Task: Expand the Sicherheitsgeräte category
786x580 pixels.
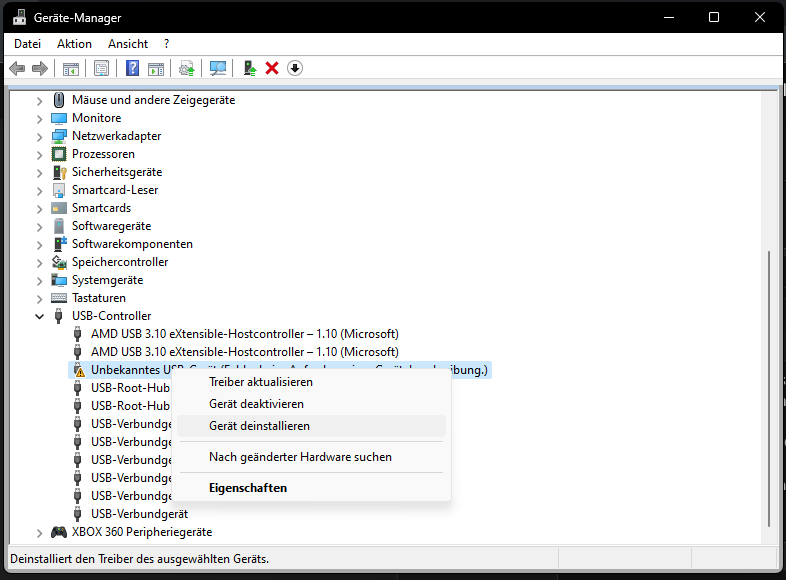Action: click(x=39, y=173)
